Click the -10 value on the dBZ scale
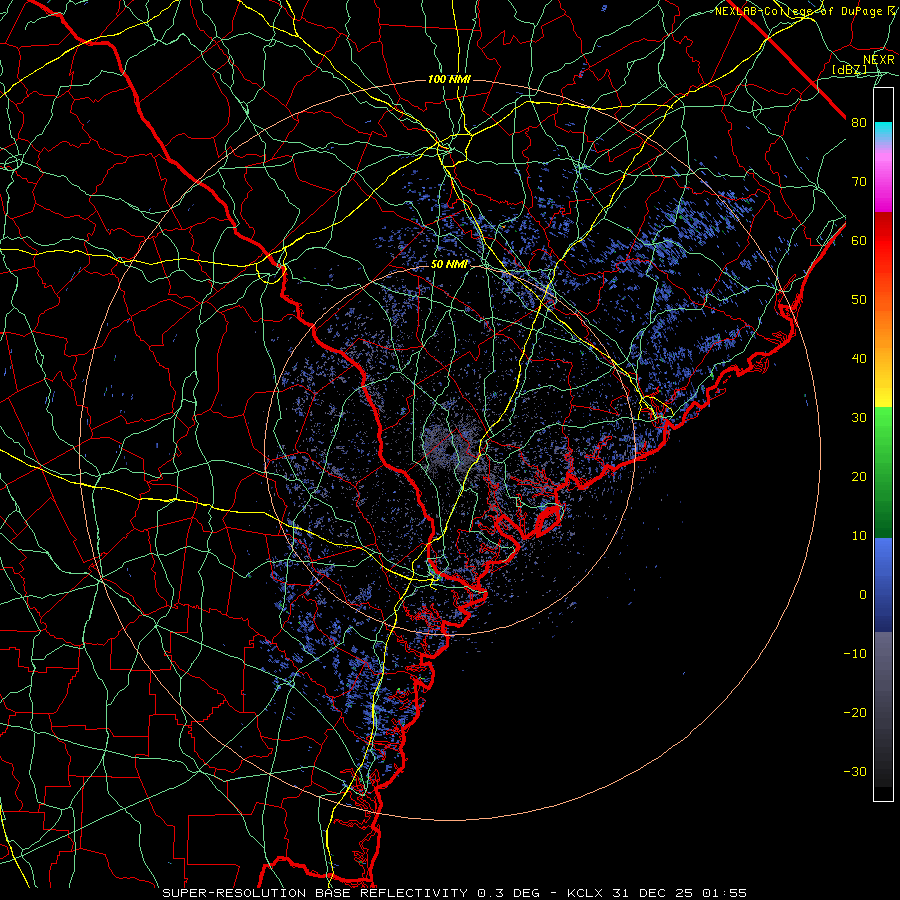This screenshot has height=900, width=900. coord(855,654)
